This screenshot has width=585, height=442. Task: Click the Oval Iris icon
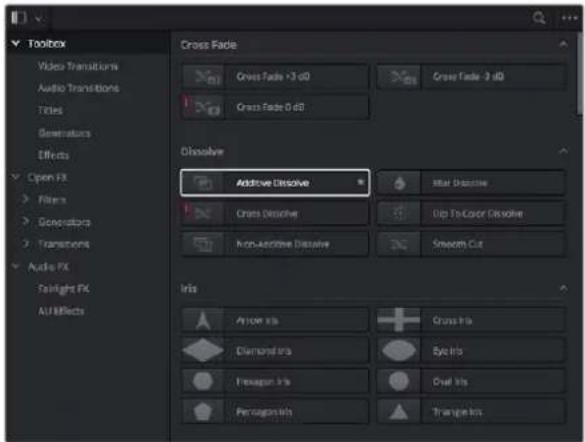pyautogui.click(x=399, y=381)
